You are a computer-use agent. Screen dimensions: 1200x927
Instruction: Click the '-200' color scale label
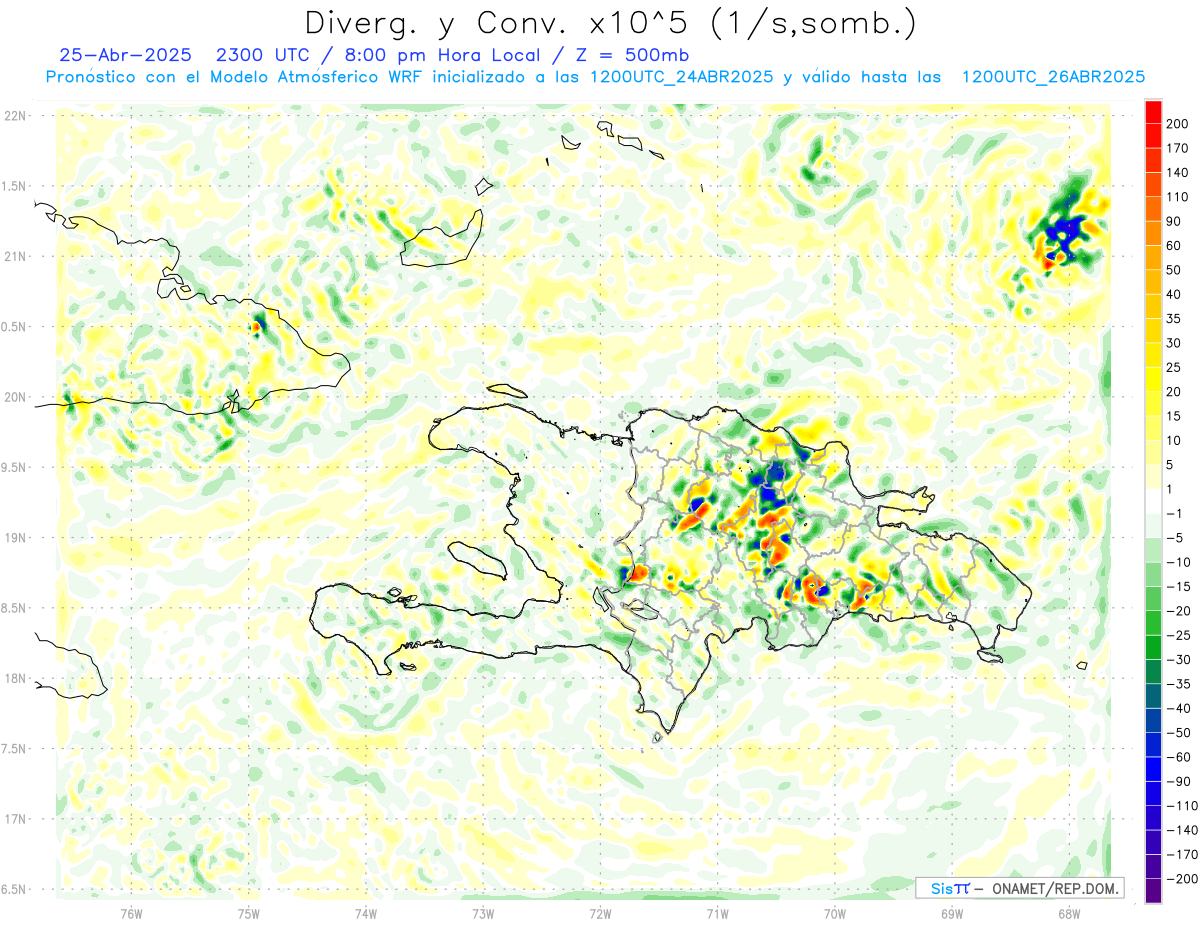pyautogui.click(x=1182, y=878)
